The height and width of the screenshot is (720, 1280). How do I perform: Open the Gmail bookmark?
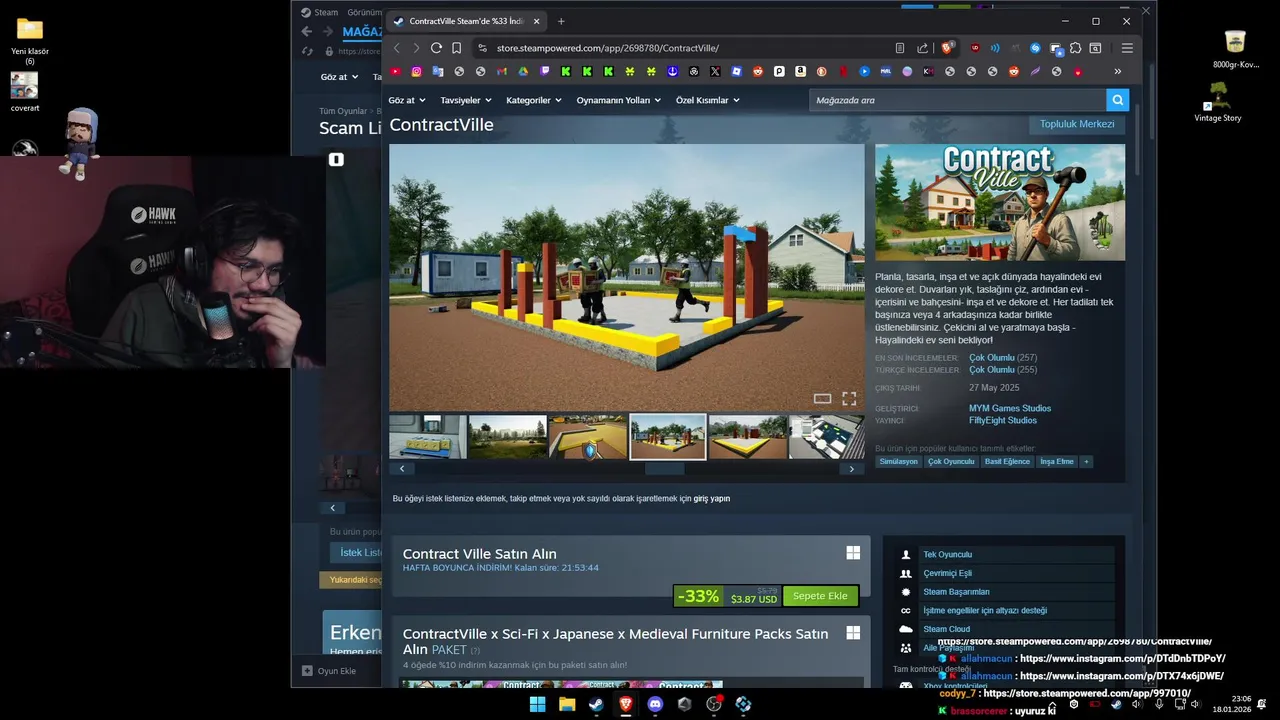pos(502,71)
